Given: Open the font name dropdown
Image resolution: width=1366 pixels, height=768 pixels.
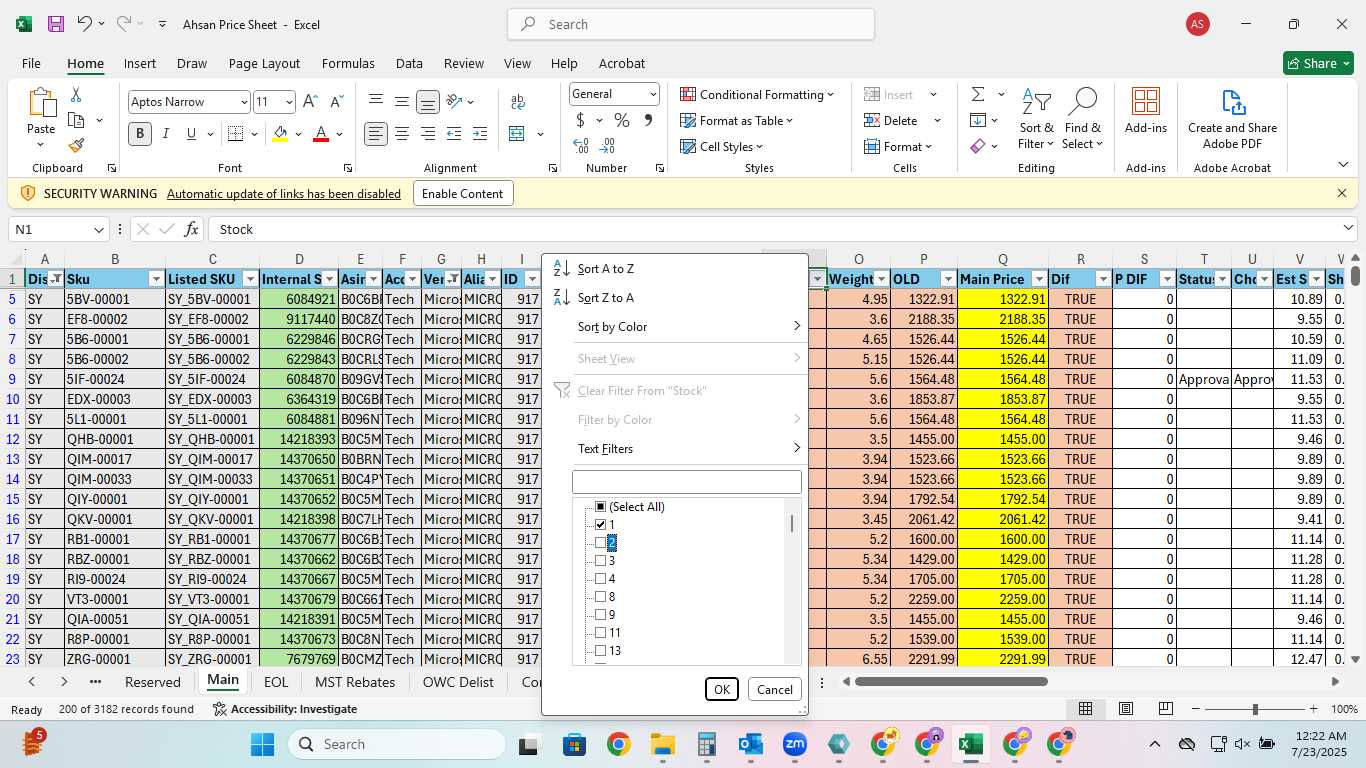Looking at the screenshot, I should tap(244, 102).
